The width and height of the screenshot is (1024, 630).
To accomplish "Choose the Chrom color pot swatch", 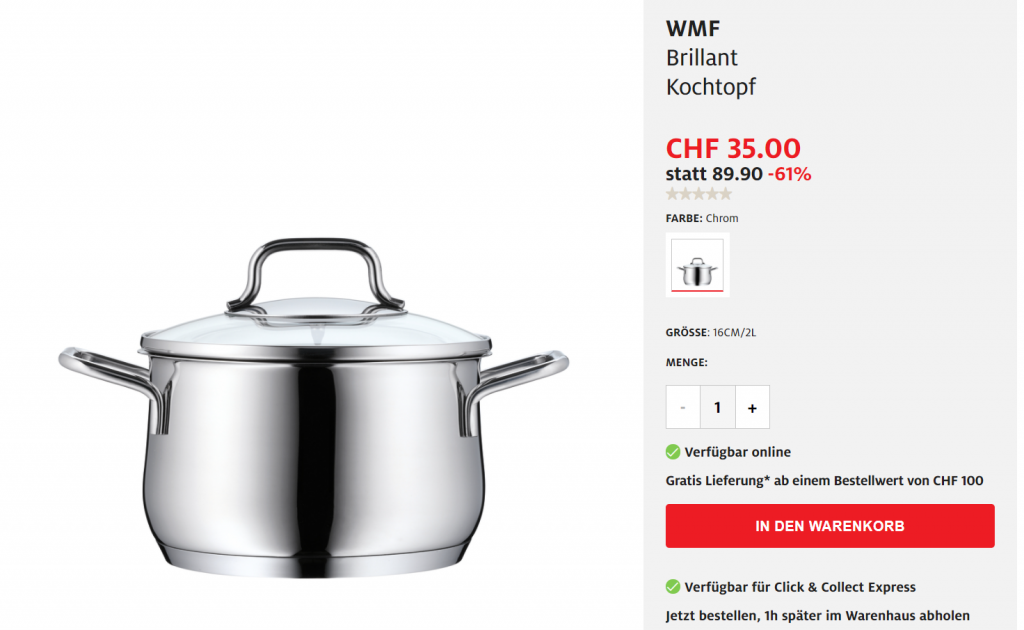I will click(697, 265).
